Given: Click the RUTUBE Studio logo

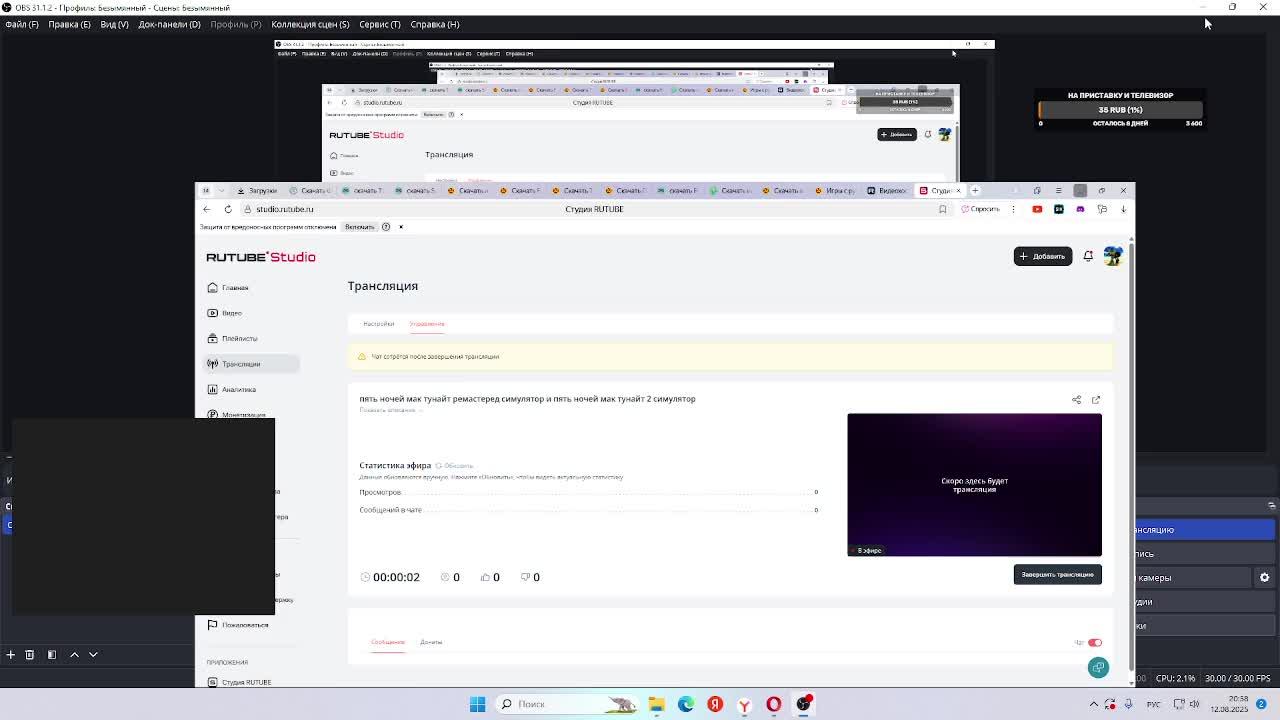Looking at the screenshot, I should point(261,257).
